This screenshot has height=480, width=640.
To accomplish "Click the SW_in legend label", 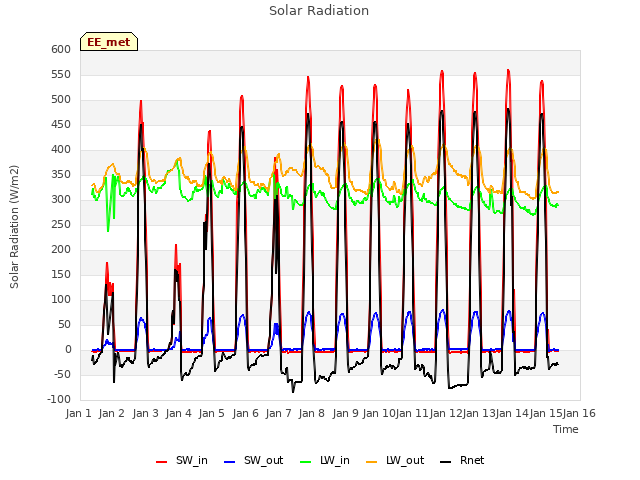I will (x=192, y=460).
